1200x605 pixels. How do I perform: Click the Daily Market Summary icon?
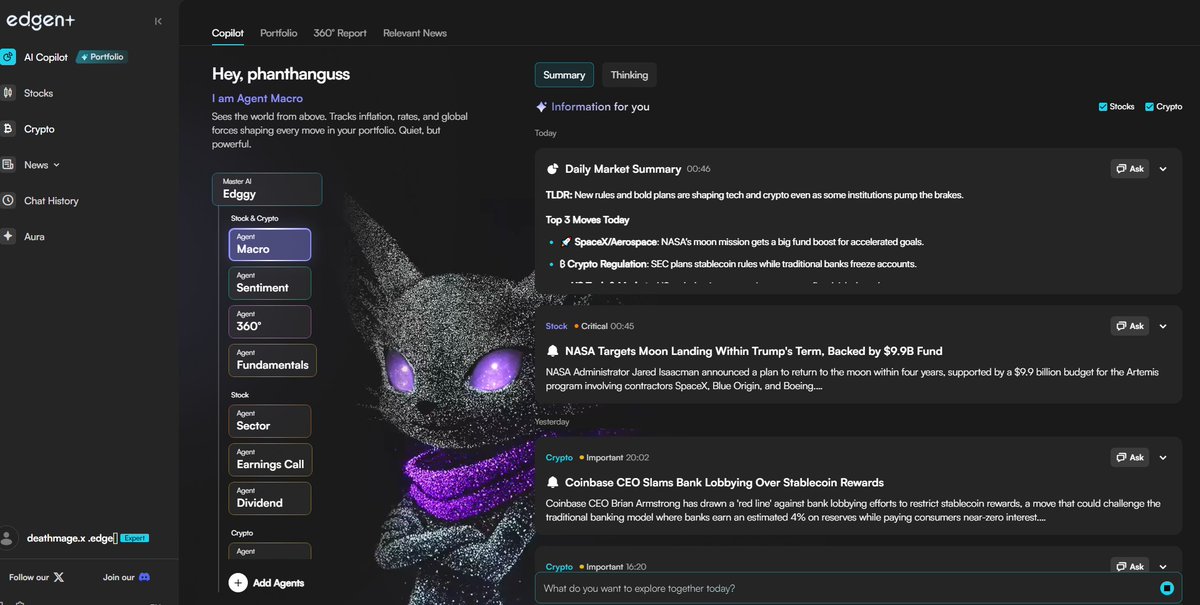[553, 169]
